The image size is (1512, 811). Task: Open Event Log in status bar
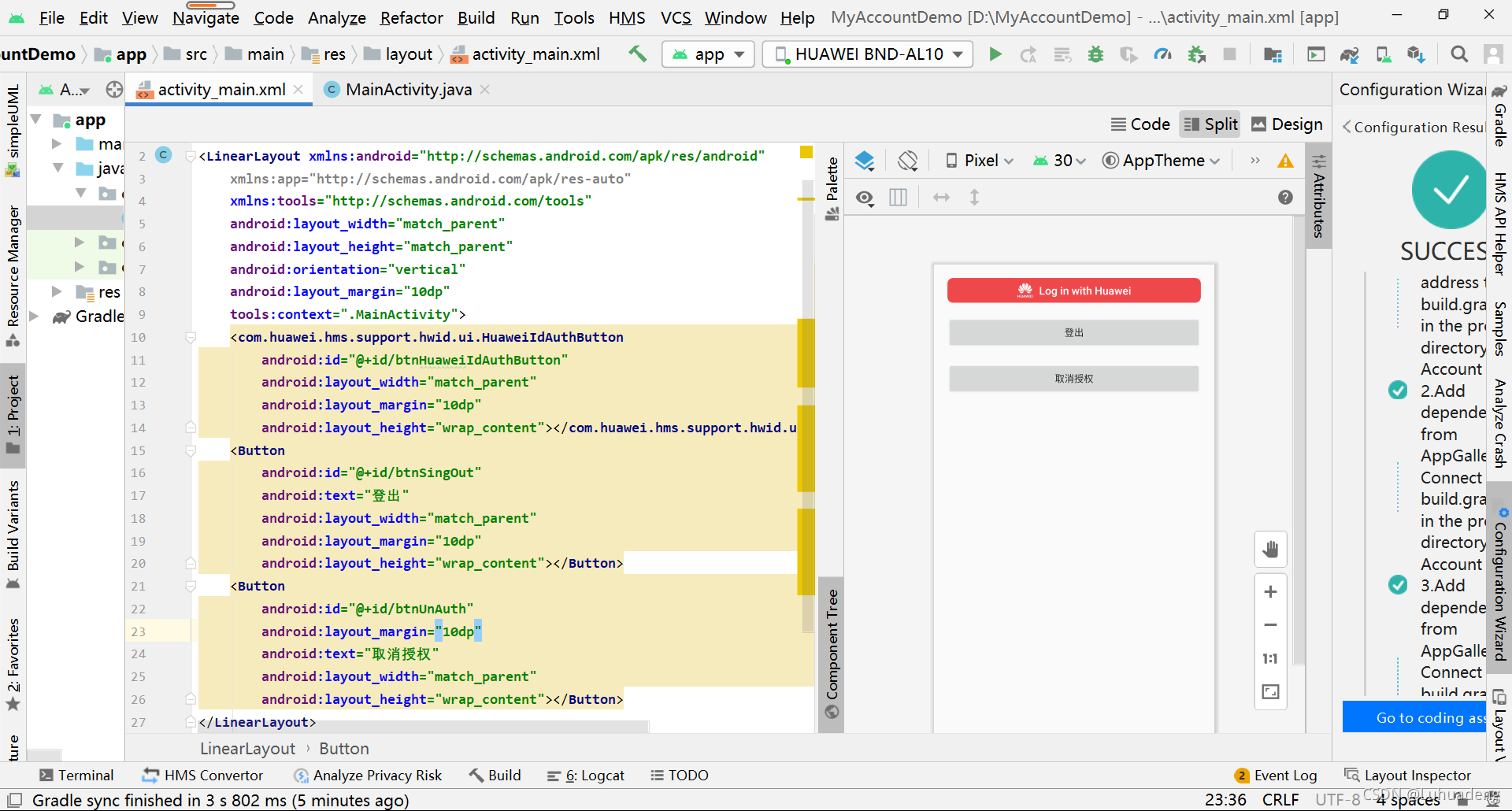tap(1277, 776)
